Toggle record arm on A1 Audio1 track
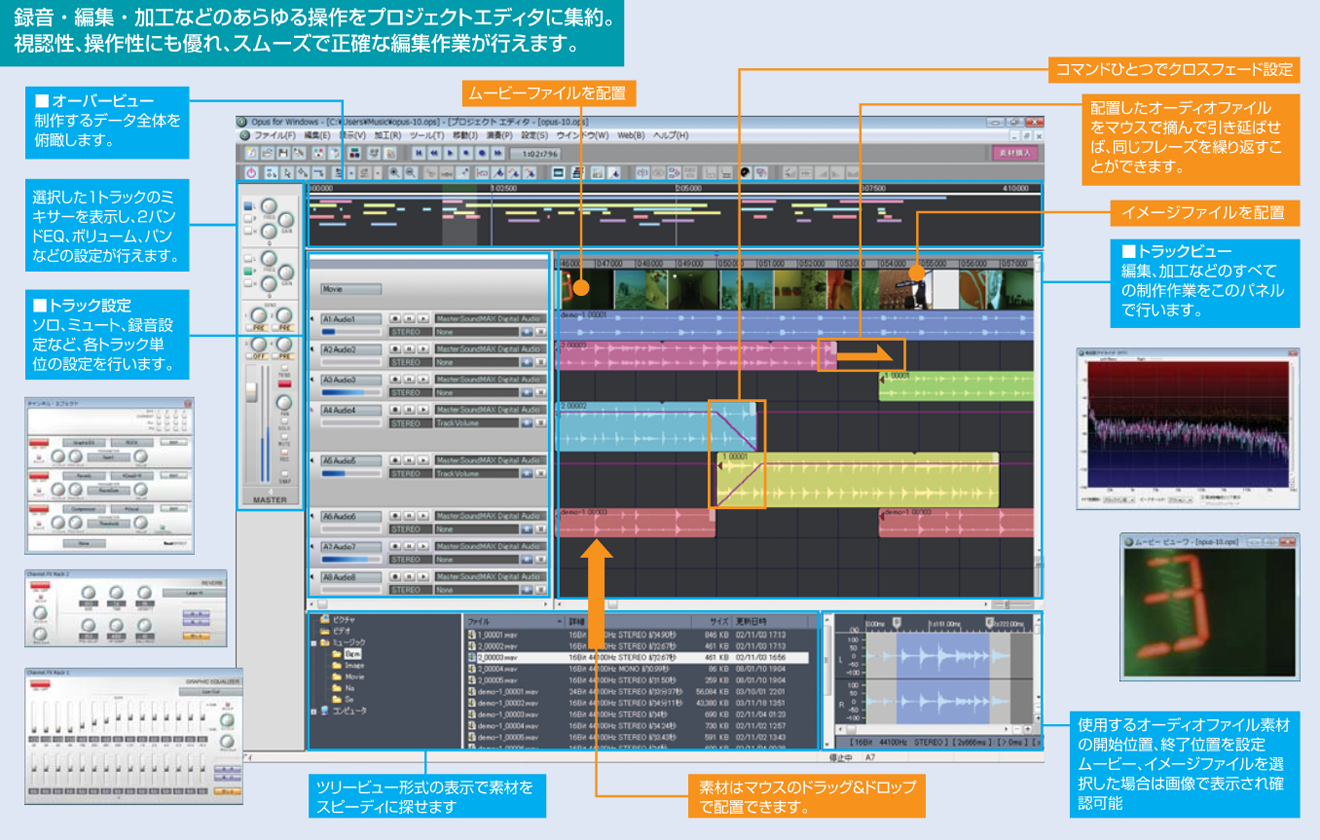Image resolution: width=1320 pixels, height=840 pixels. coord(397,319)
